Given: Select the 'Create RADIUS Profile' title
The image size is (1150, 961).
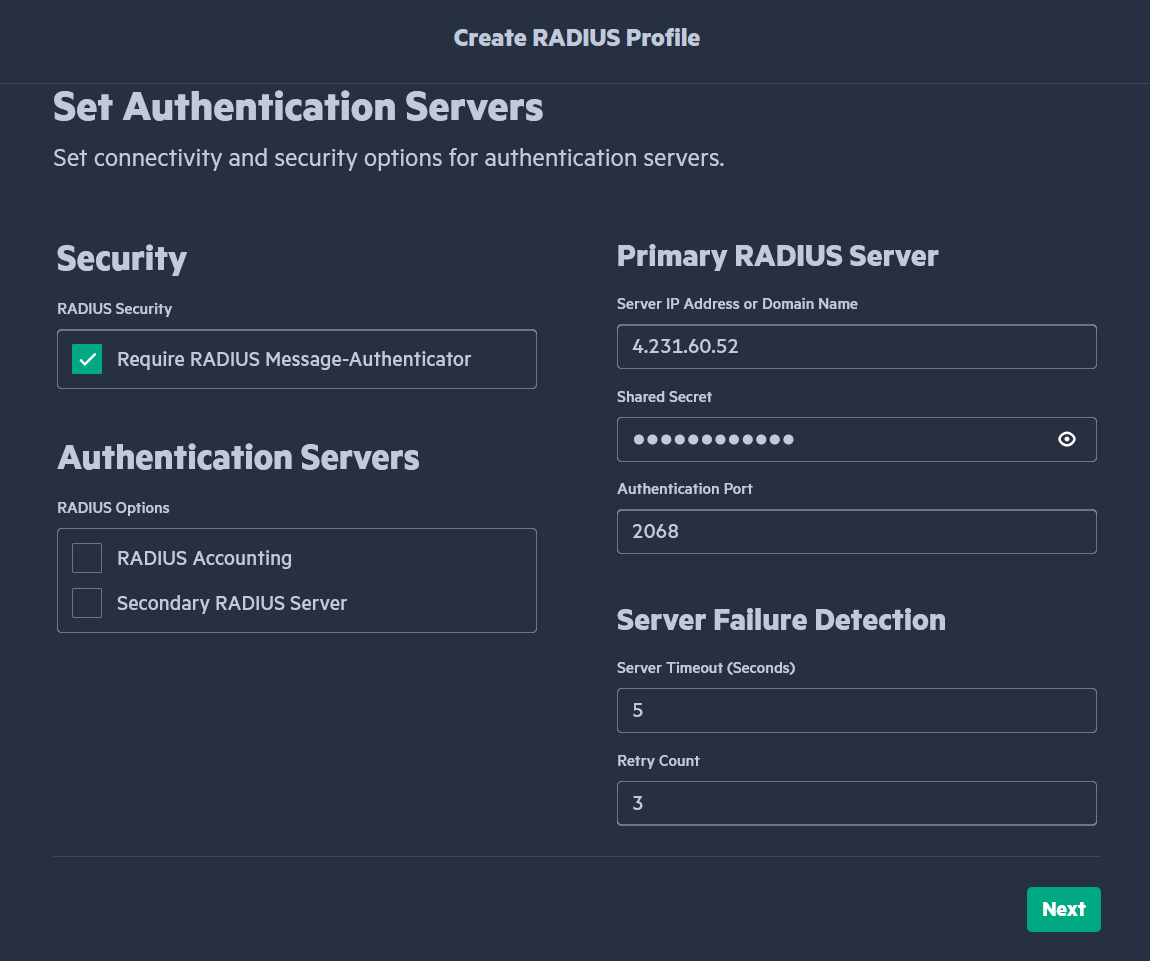Looking at the screenshot, I should (576, 37).
